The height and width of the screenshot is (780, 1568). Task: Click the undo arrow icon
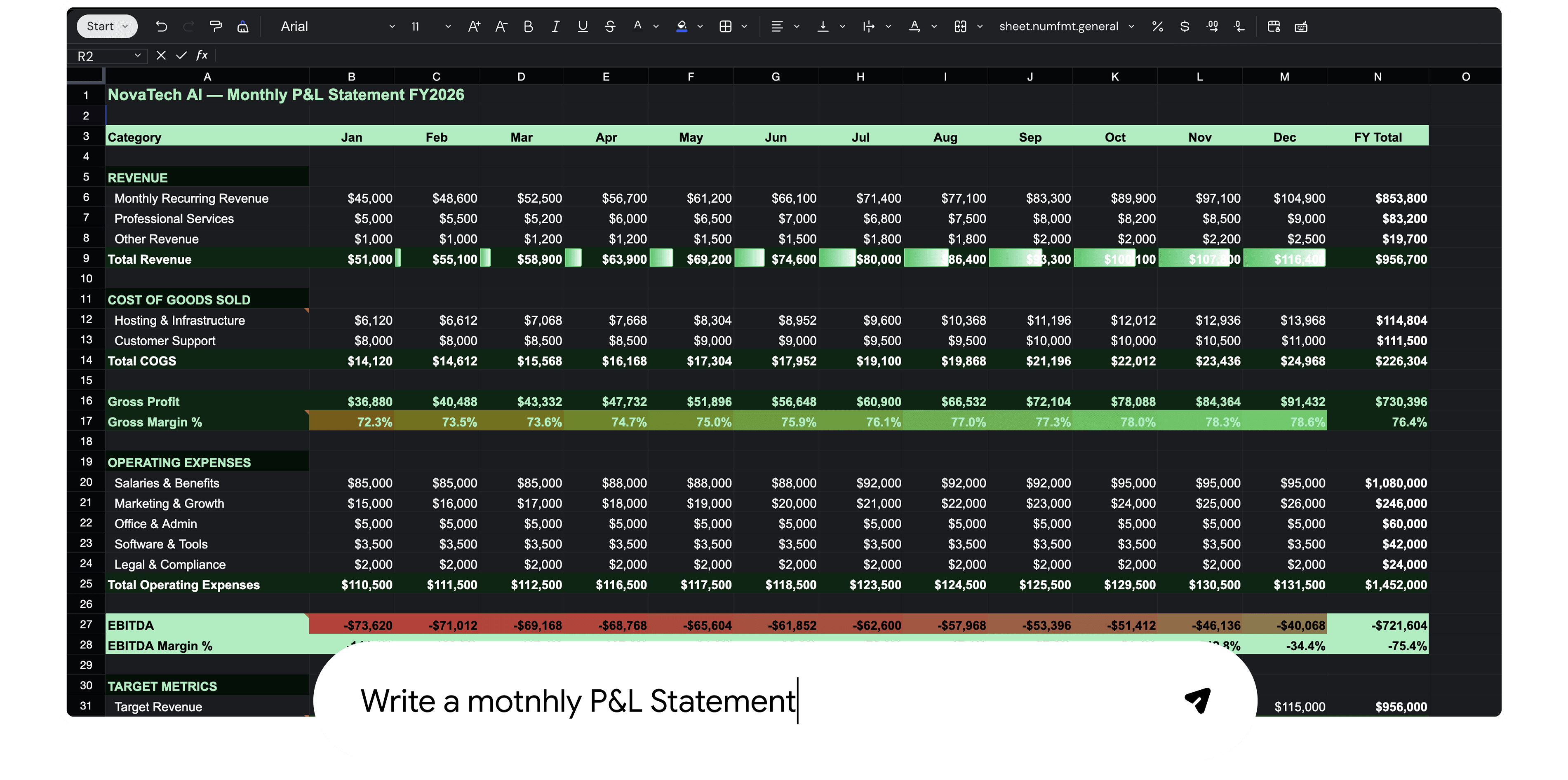(x=161, y=26)
